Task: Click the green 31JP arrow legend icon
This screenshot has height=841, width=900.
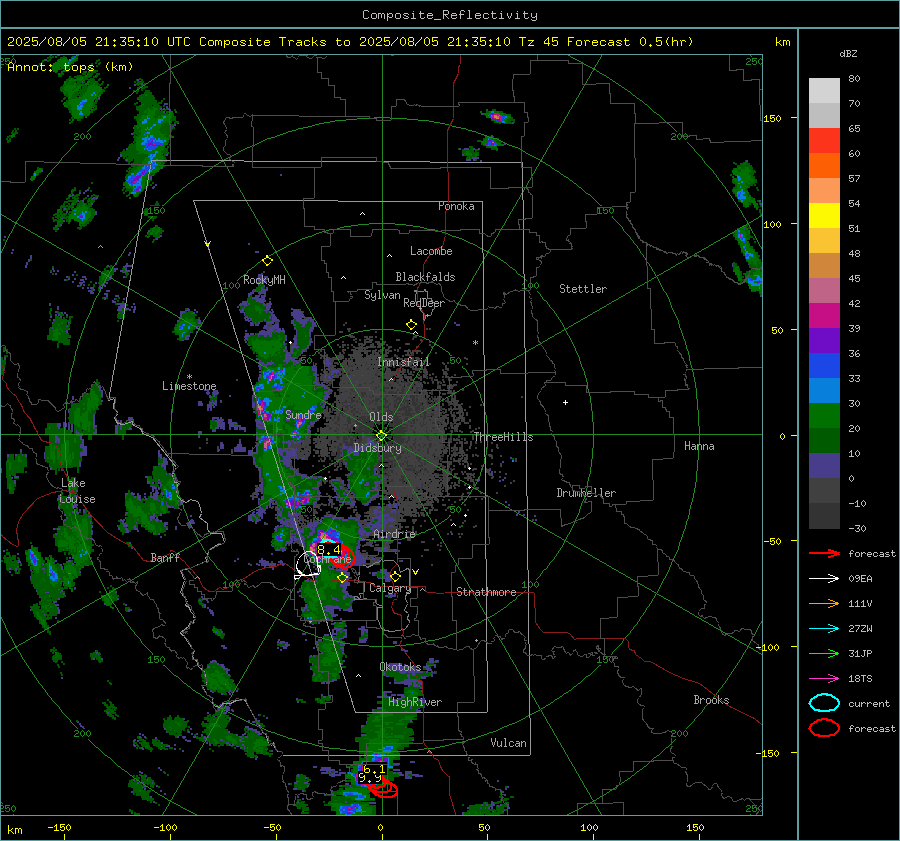Action: pyautogui.click(x=824, y=653)
